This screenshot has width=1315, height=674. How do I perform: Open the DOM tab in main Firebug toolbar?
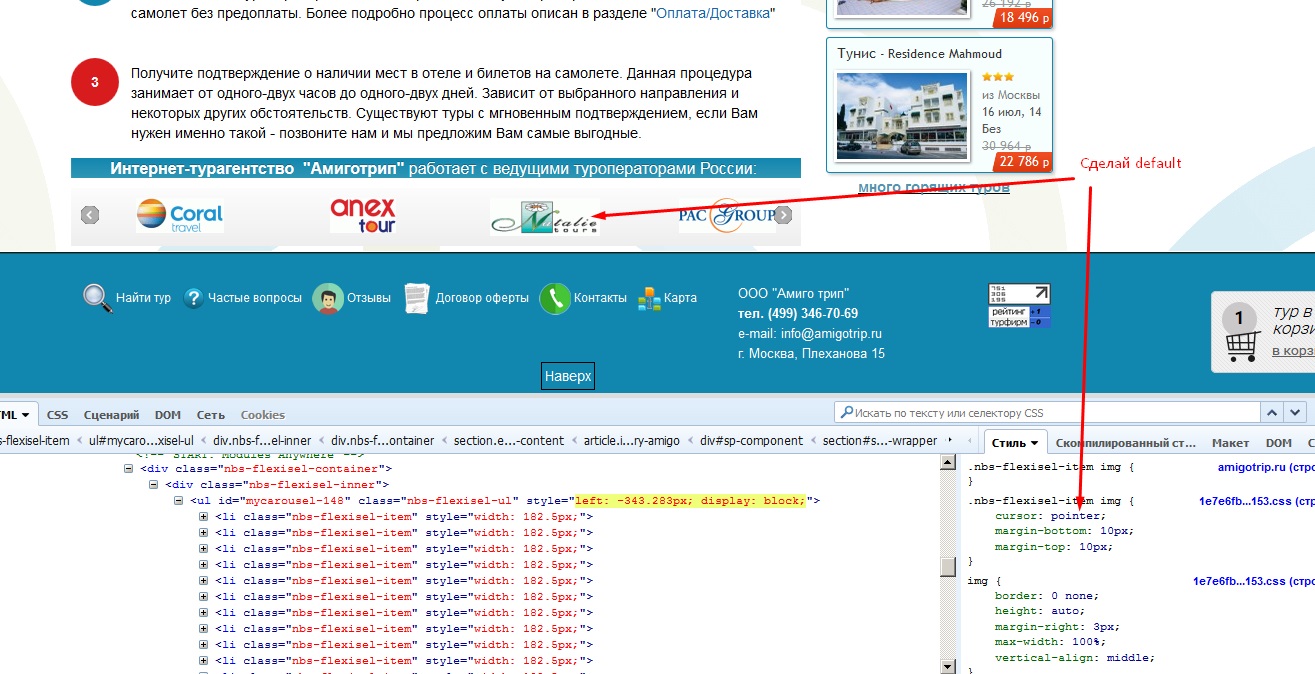[167, 414]
